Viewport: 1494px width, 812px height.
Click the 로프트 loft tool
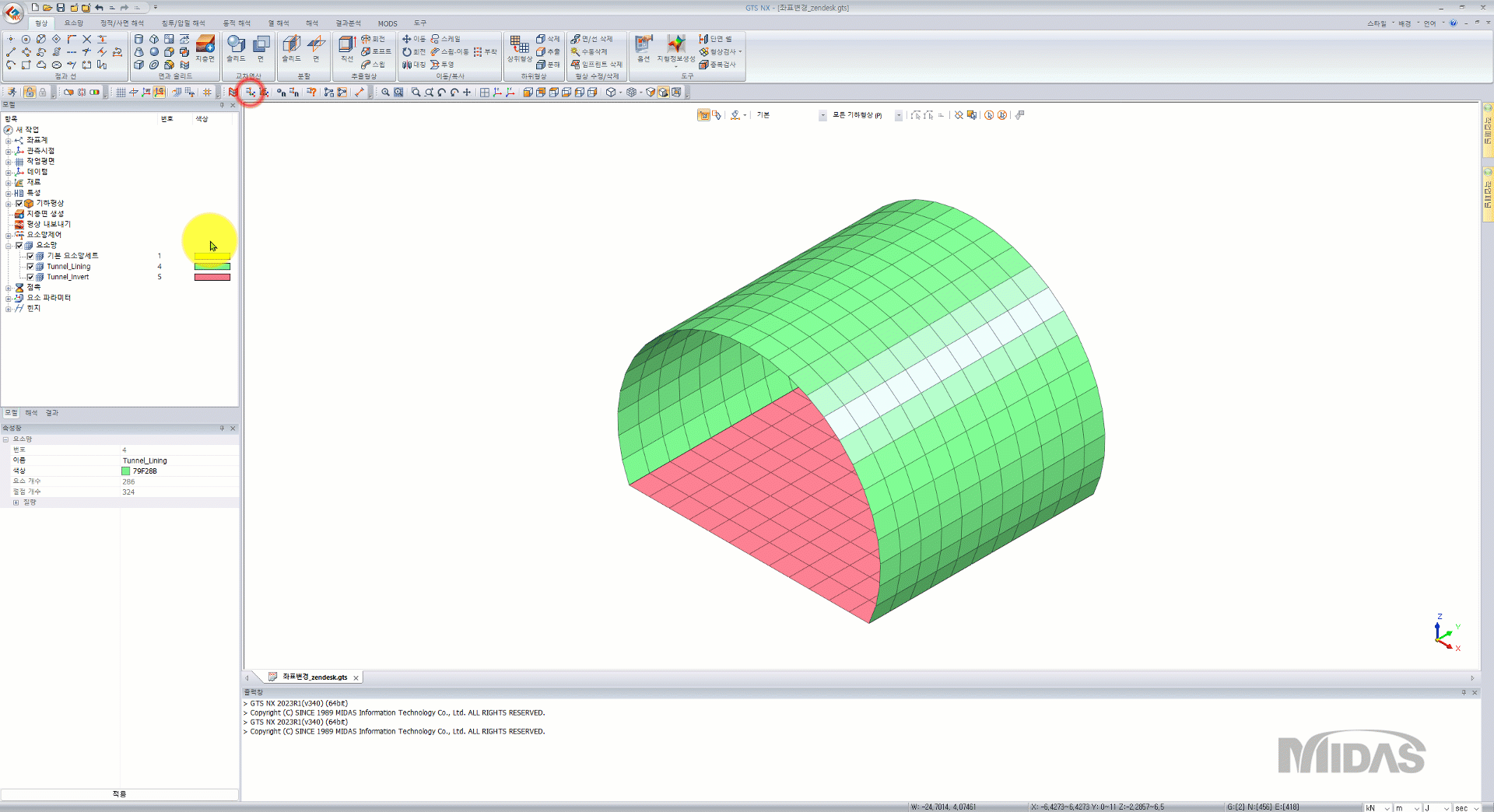point(377,51)
